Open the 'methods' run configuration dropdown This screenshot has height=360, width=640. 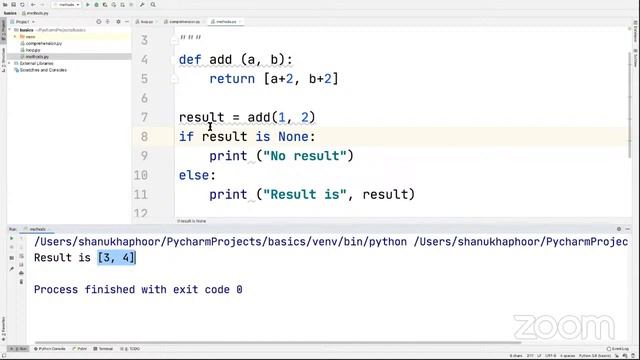(x=66, y=4)
